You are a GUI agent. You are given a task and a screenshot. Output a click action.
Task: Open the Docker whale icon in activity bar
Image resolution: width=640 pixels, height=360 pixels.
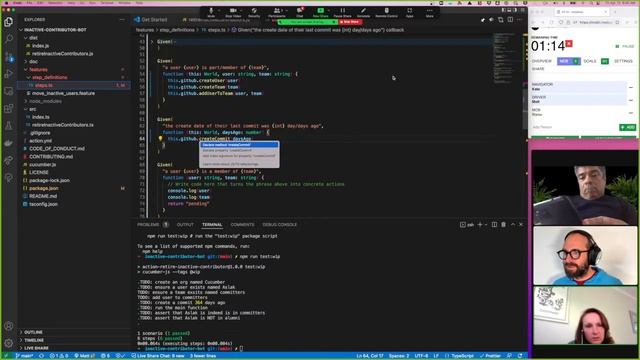(x=9, y=143)
